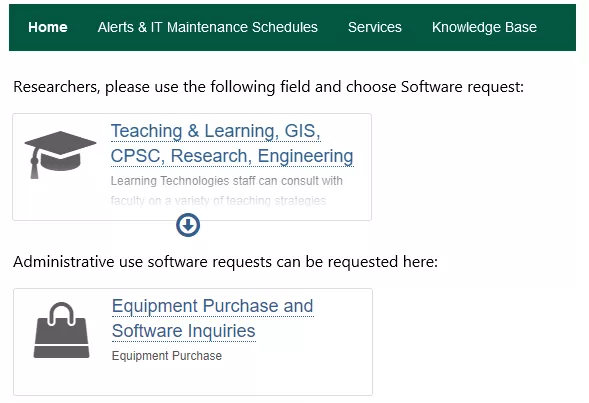Click the Researchers instruction sentence
Viewport: 589px width, 403px height.
268,87
